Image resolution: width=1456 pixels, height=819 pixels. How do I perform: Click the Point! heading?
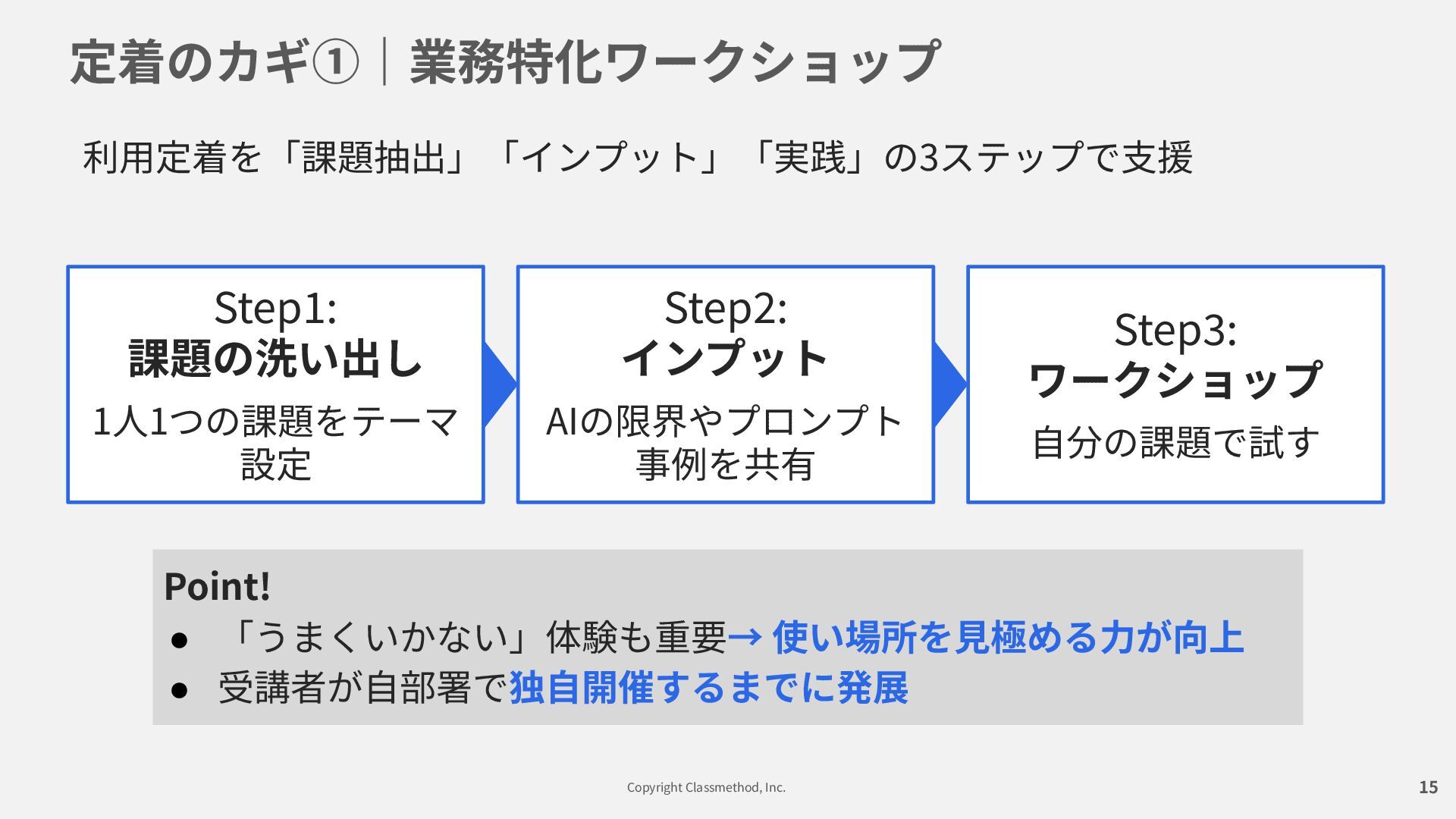pos(217,586)
